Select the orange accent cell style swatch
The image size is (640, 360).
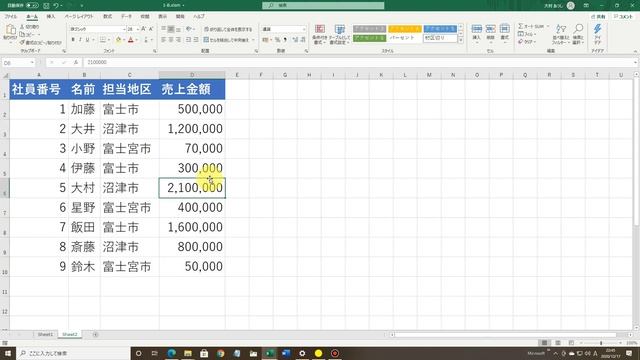point(405,29)
